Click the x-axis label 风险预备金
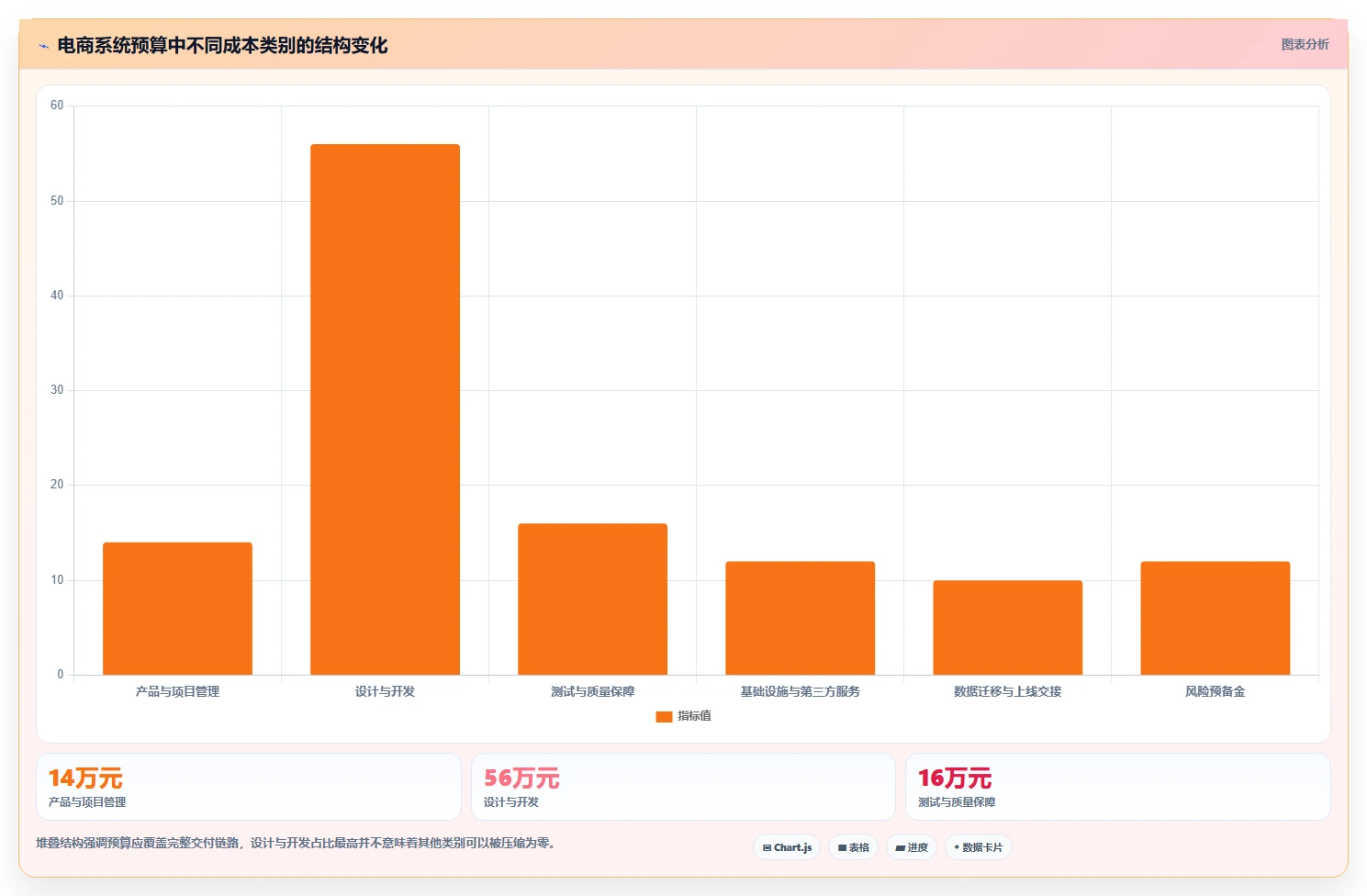Screen dimensions: 1367x896 [x=1215, y=691]
